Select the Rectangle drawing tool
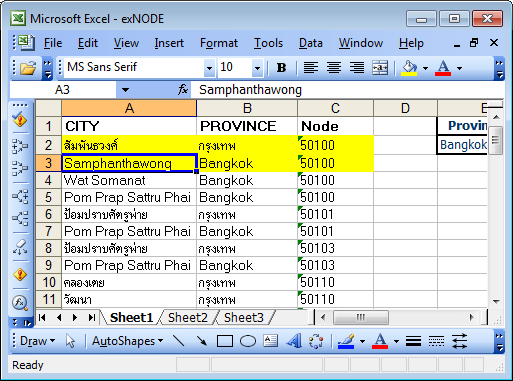 pos(225,341)
